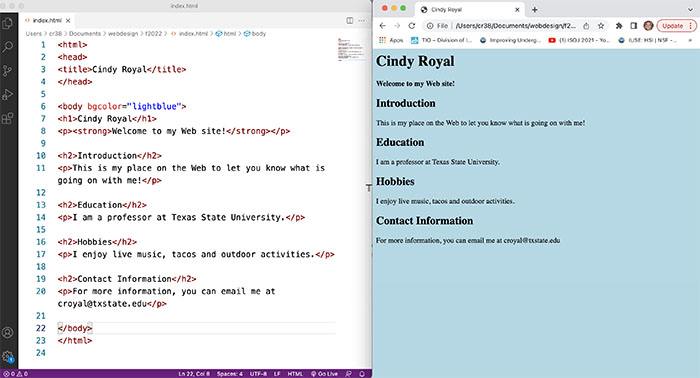Show hidden bookmarks with the overflow chevron
This screenshot has height=378, width=700.
[690, 40]
